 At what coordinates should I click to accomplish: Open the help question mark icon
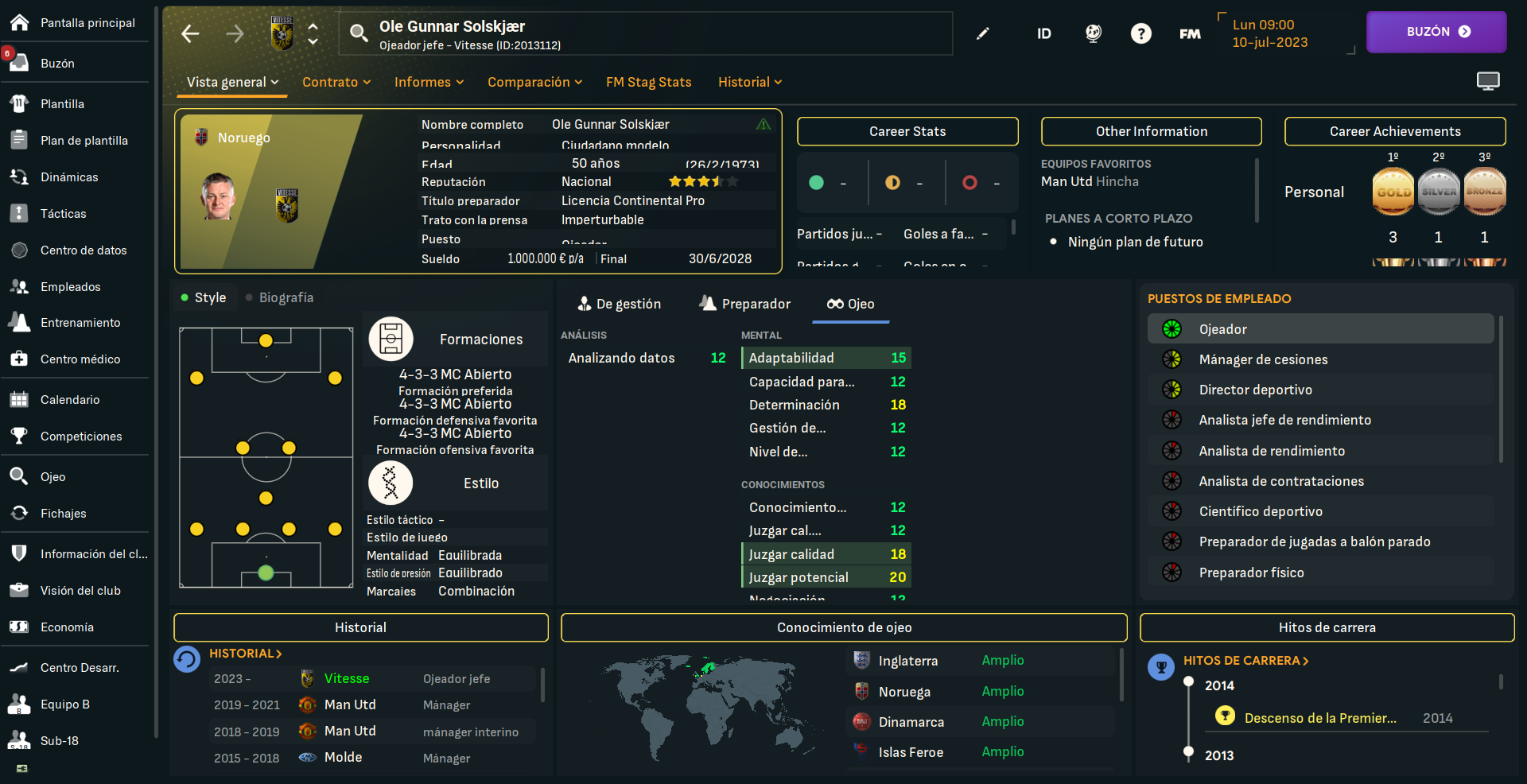(x=1141, y=33)
